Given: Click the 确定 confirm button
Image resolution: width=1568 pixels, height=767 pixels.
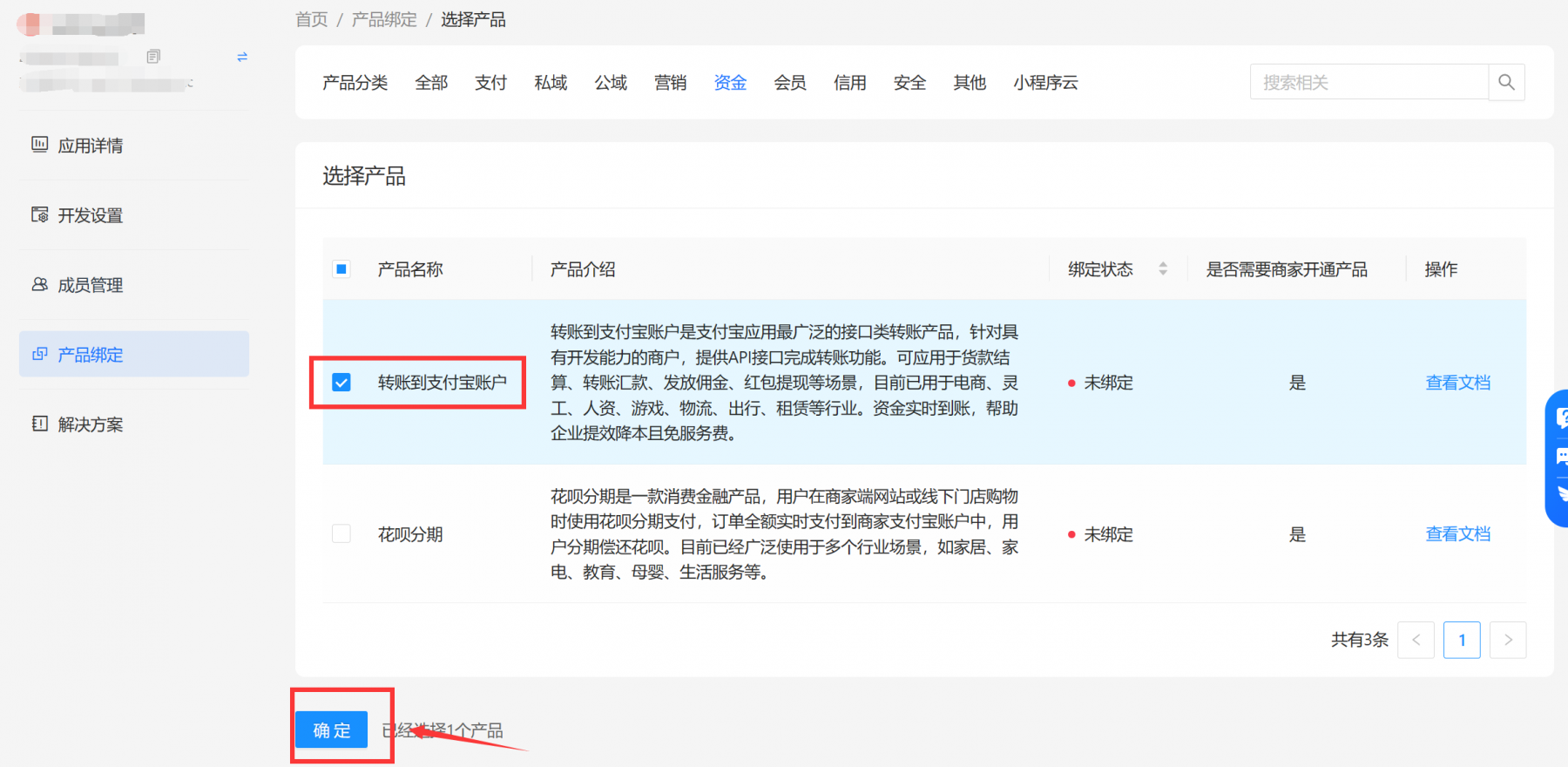Looking at the screenshot, I should point(332,730).
